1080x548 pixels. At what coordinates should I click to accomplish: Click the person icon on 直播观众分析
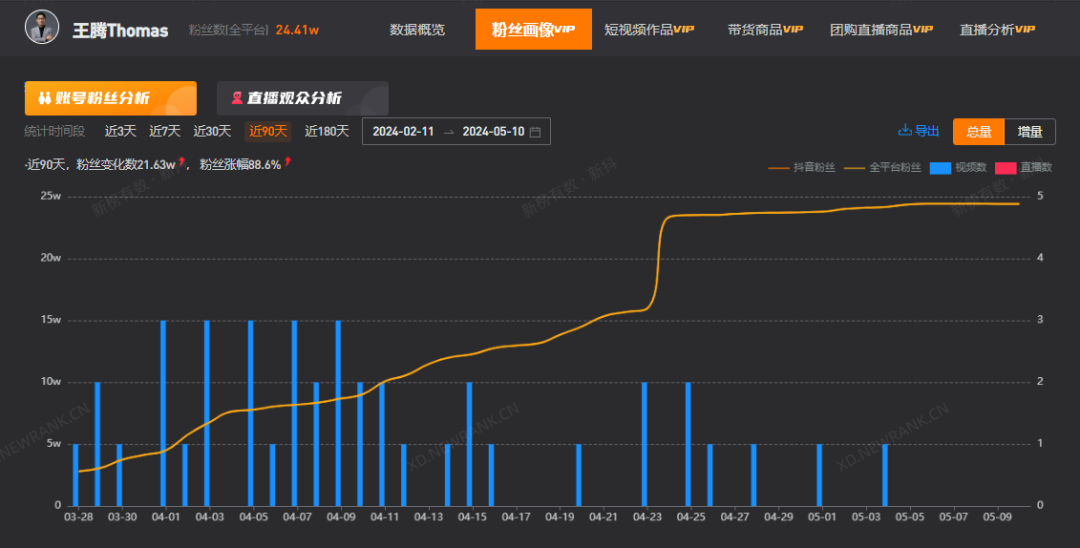click(237, 98)
